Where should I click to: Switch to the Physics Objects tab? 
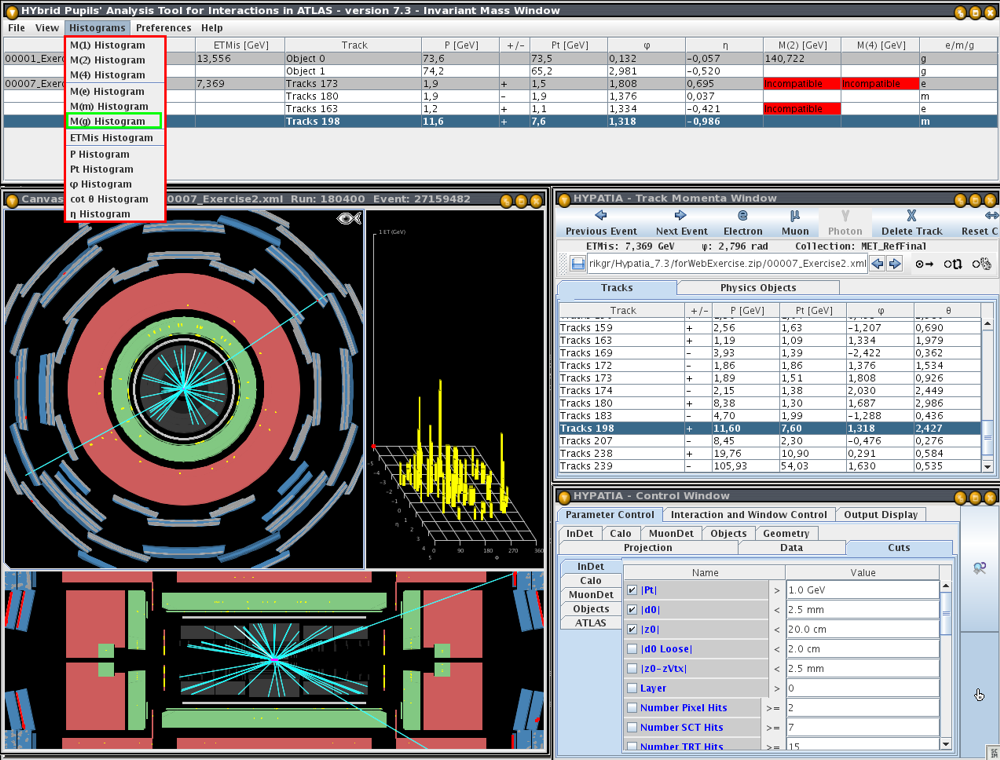pyautogui.click(x=758, y=288)
